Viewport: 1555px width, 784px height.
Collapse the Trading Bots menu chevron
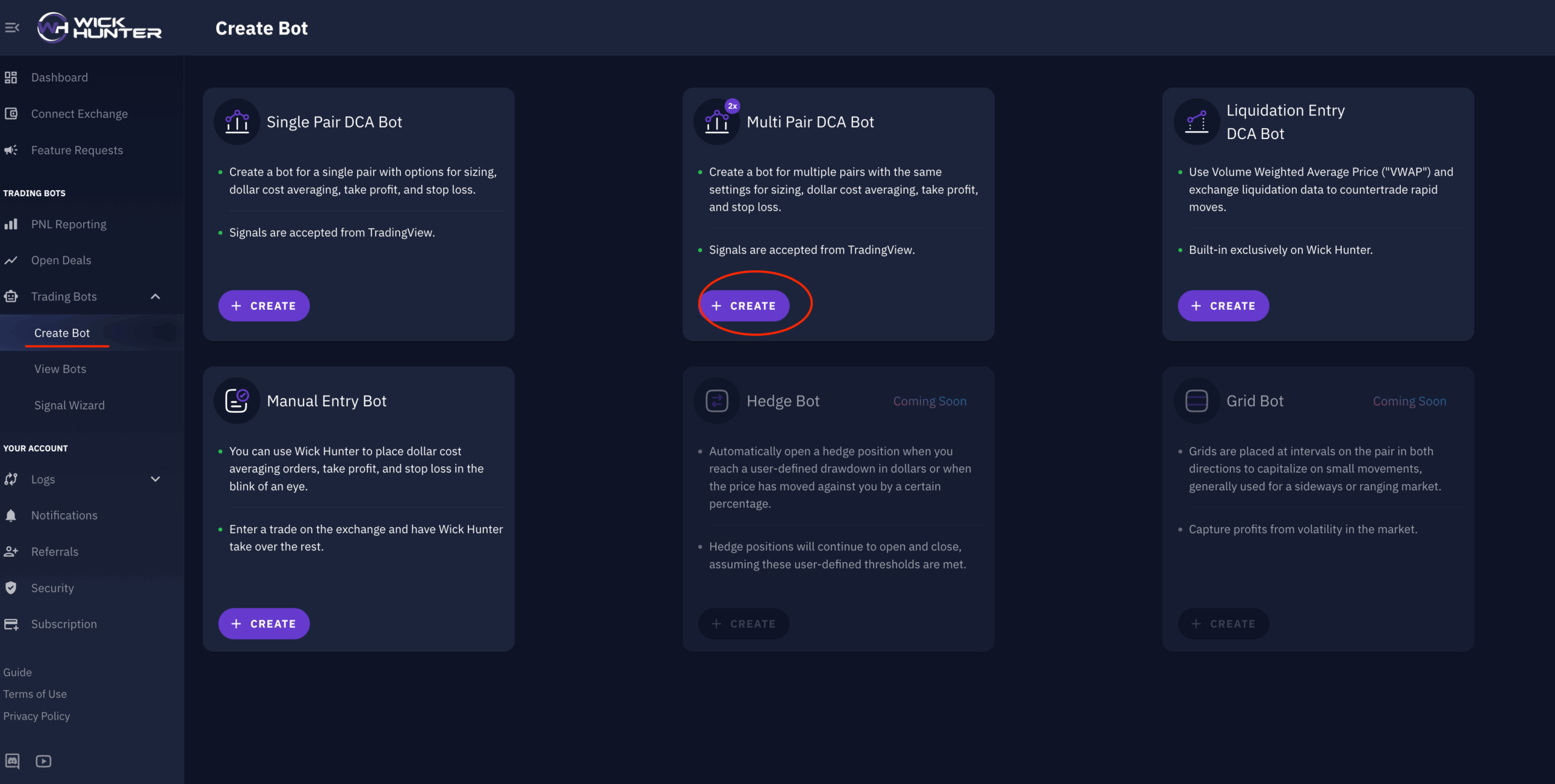(155, 296)
